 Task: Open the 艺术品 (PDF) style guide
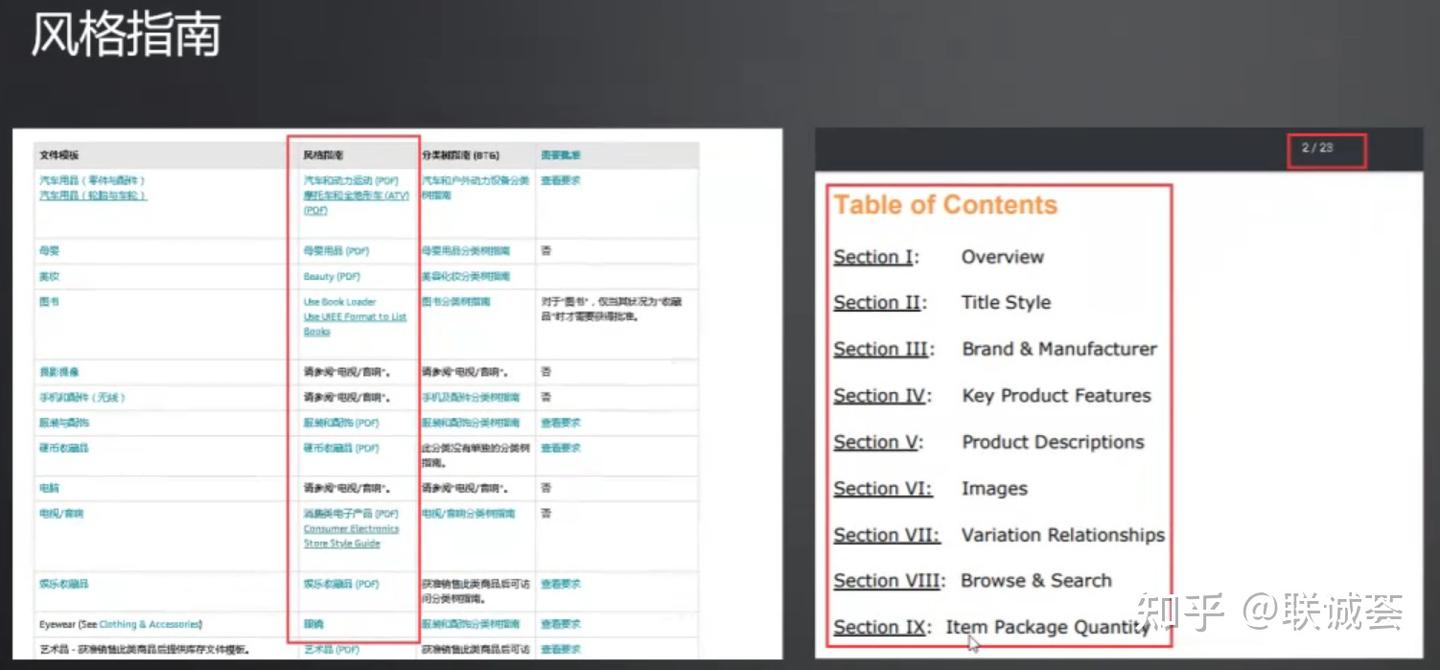332,649
